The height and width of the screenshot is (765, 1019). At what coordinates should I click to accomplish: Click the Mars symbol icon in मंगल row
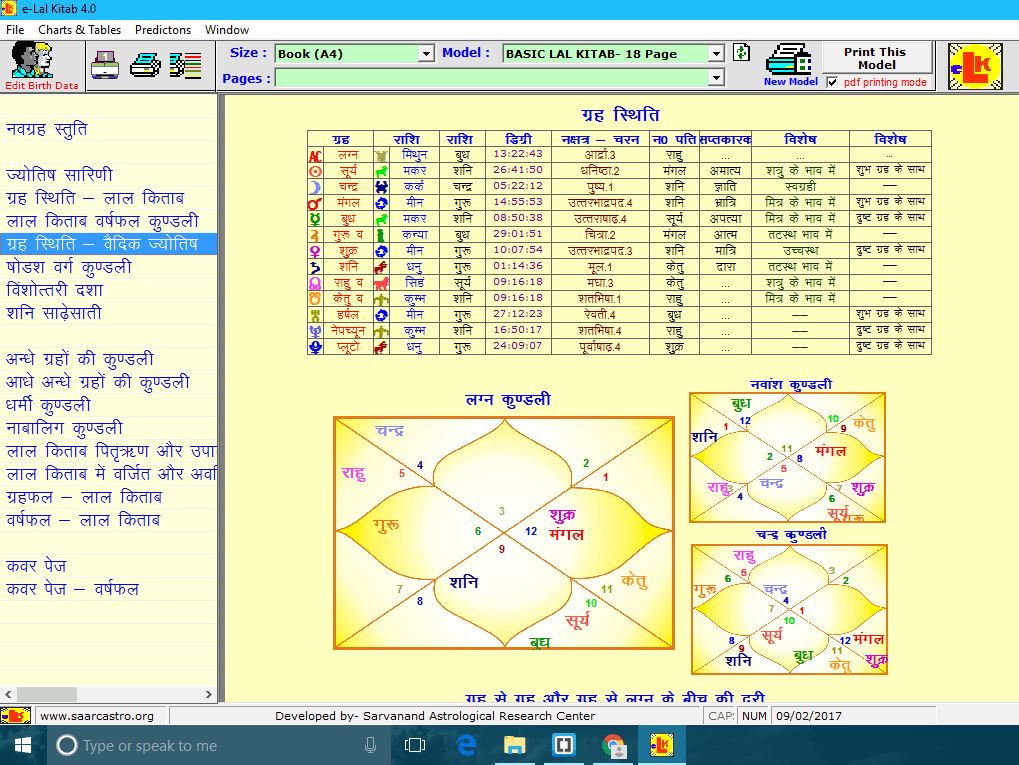315,203
